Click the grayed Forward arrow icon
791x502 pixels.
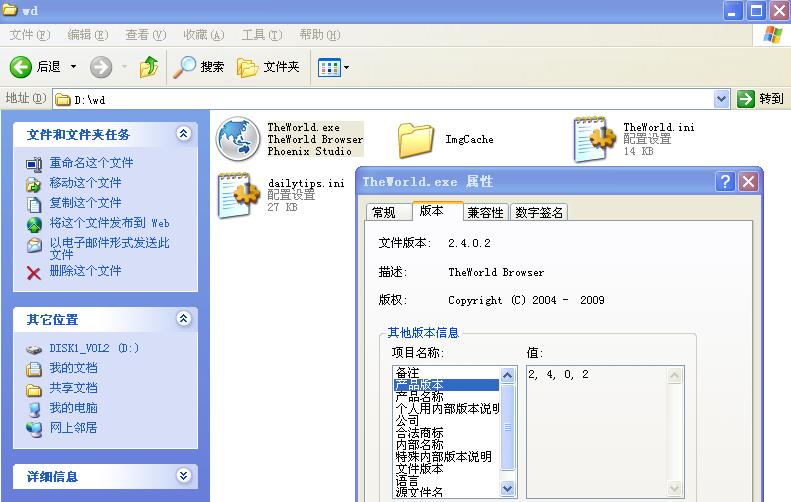click(x=101, y=67)
